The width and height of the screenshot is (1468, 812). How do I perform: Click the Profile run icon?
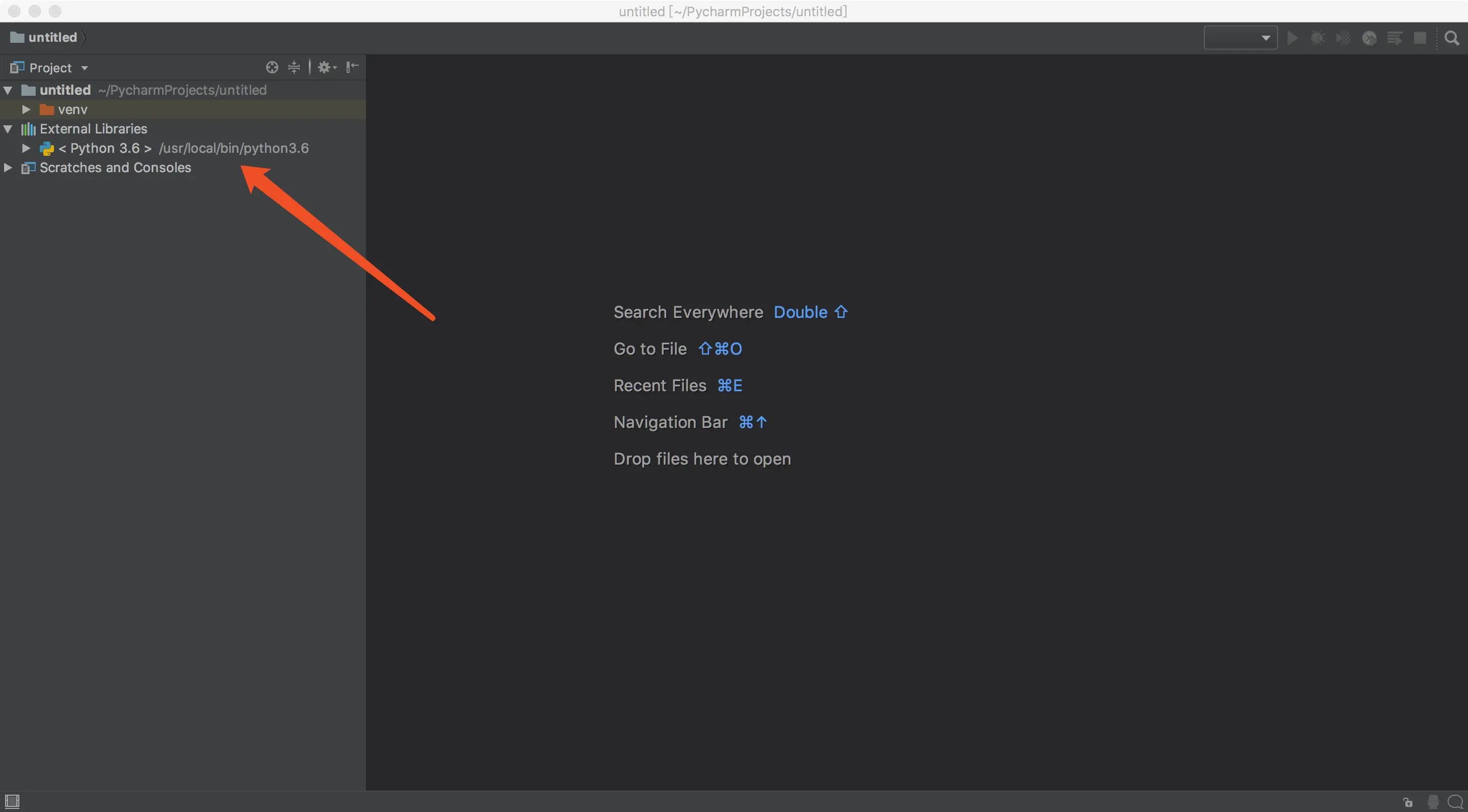[x=1369, y=38]
